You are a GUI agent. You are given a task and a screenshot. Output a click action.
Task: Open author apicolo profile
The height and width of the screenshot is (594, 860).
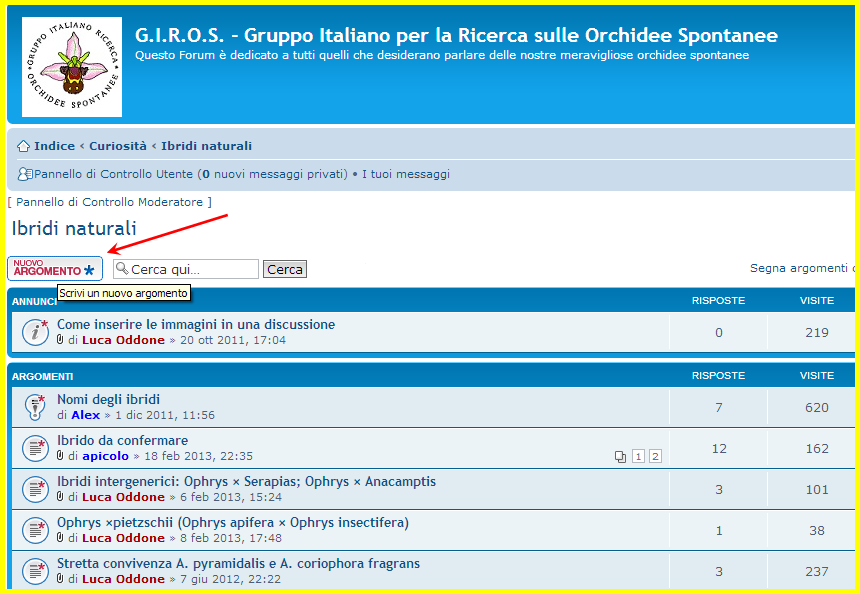click(x=105, y=456)
